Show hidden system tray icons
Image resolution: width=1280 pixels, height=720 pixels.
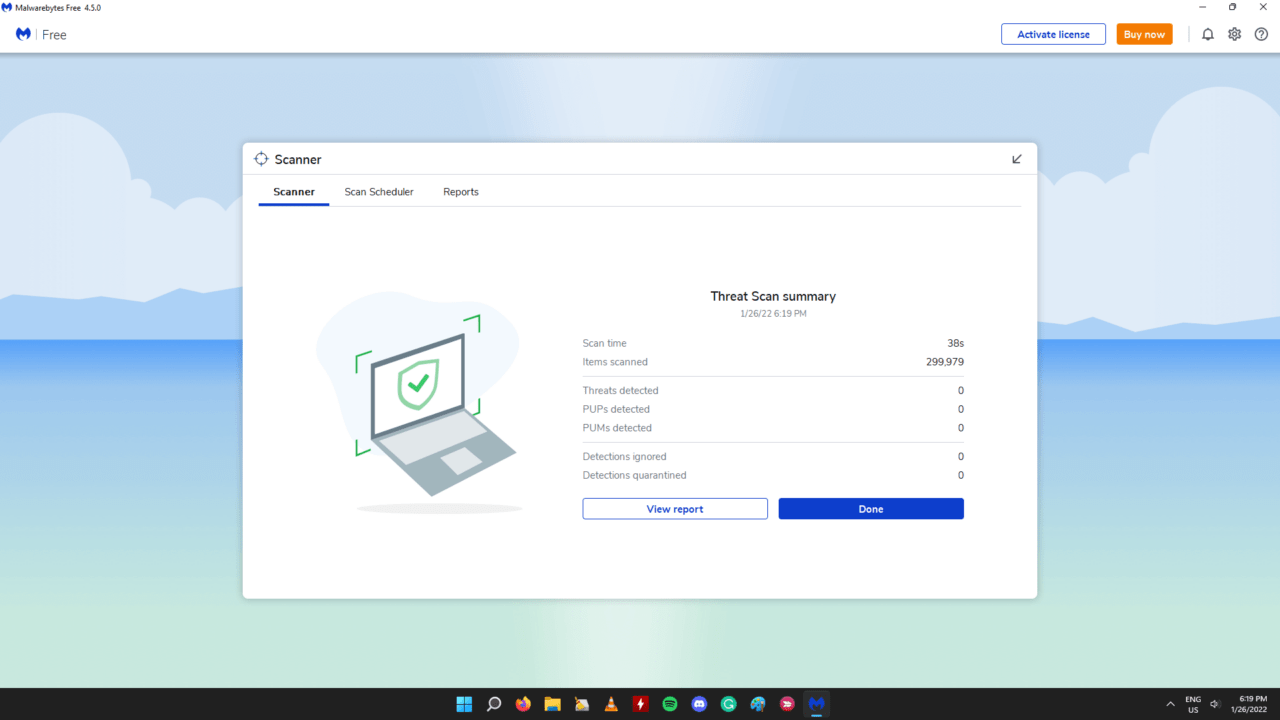pyautogui.click(x=1170, y=704)
